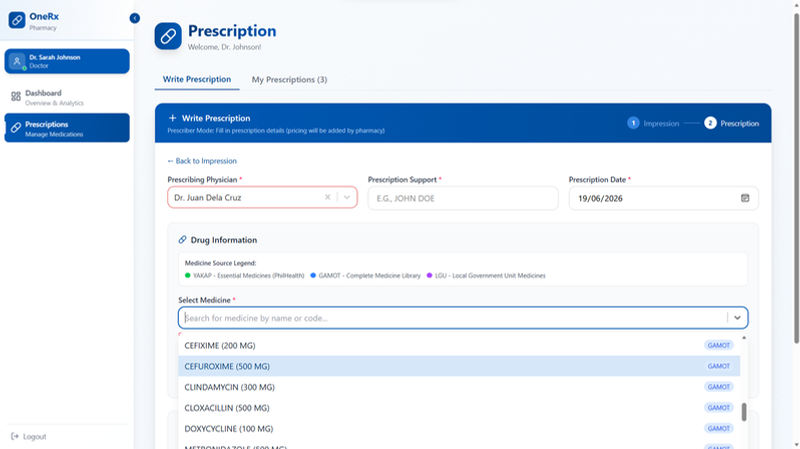Image resolution: width=800 pixels, height=449 pixels.
Task: Clear the Dr. Juan Dela Cruz selection
Action: [x=328, y=197]
